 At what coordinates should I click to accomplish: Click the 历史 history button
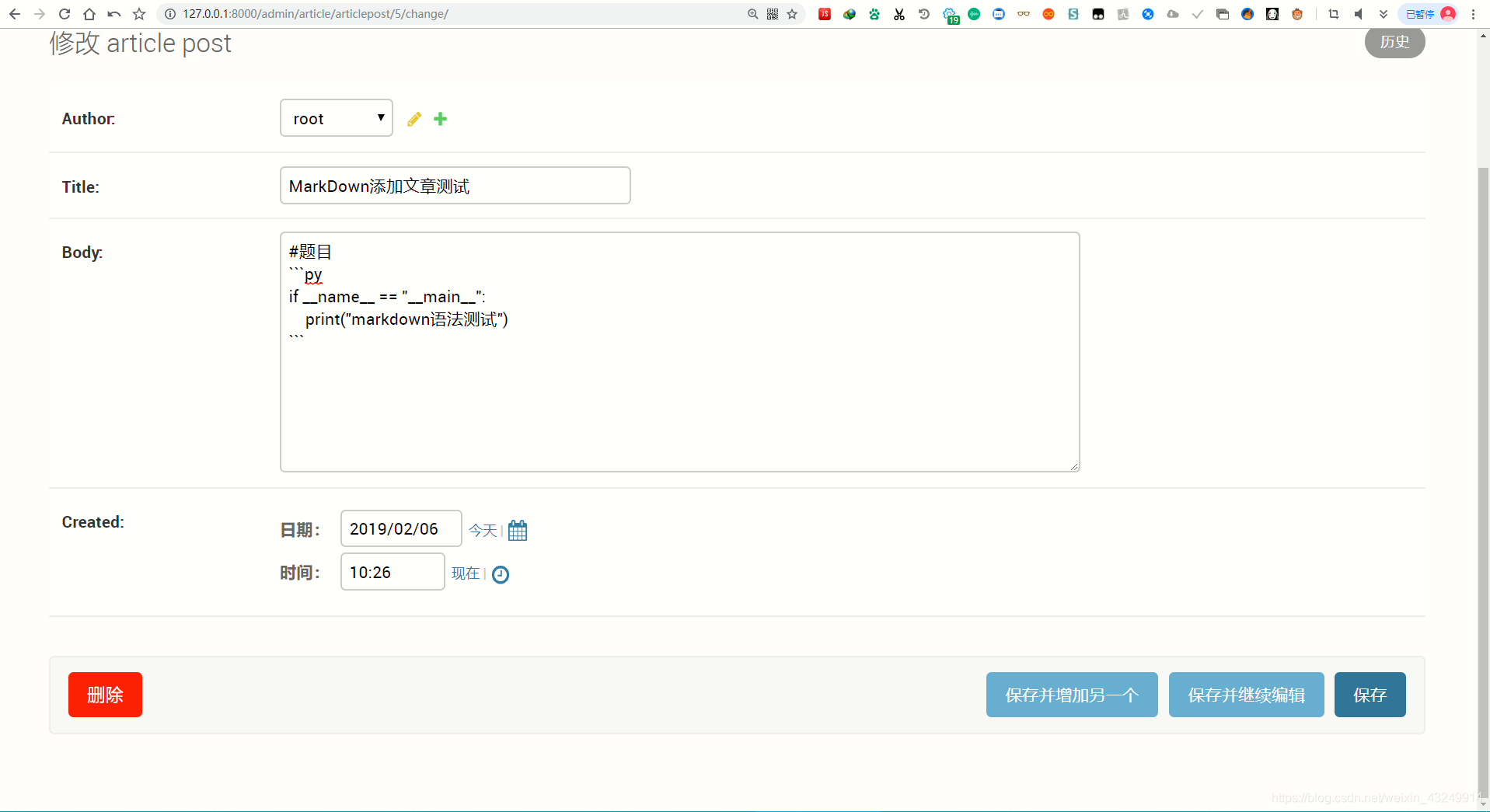coord(1394,42)
